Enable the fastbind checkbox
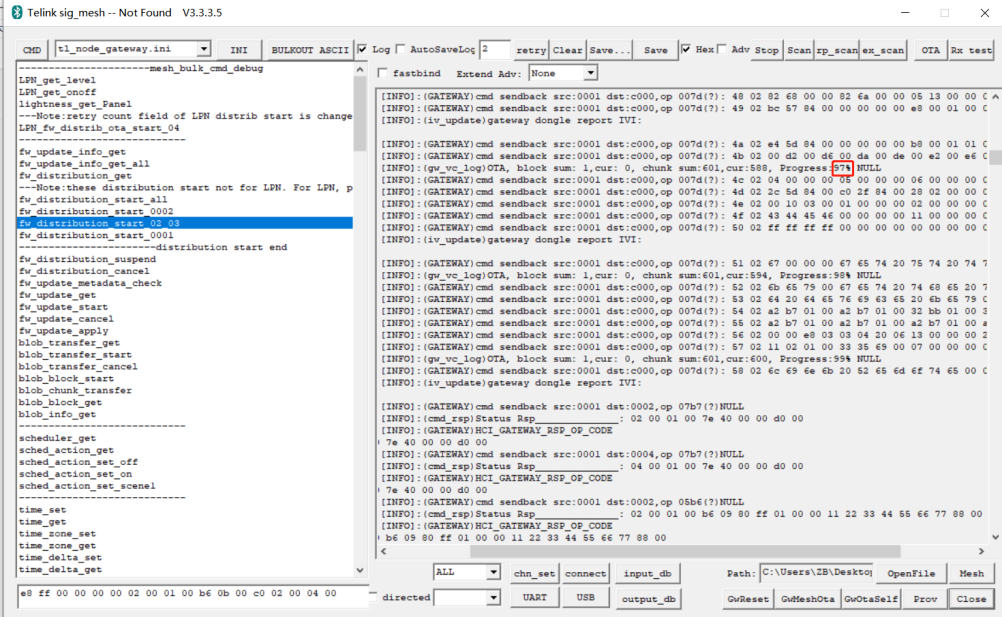 tap(383, 73)
